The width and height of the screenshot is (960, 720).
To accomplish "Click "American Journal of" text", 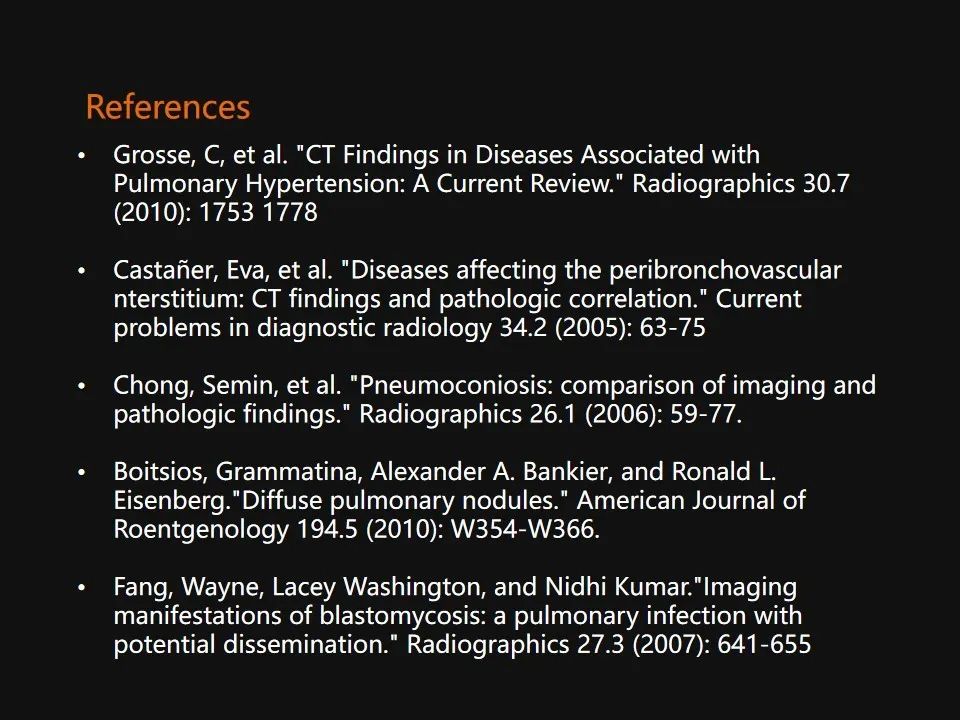I will (x=691, y=500).
